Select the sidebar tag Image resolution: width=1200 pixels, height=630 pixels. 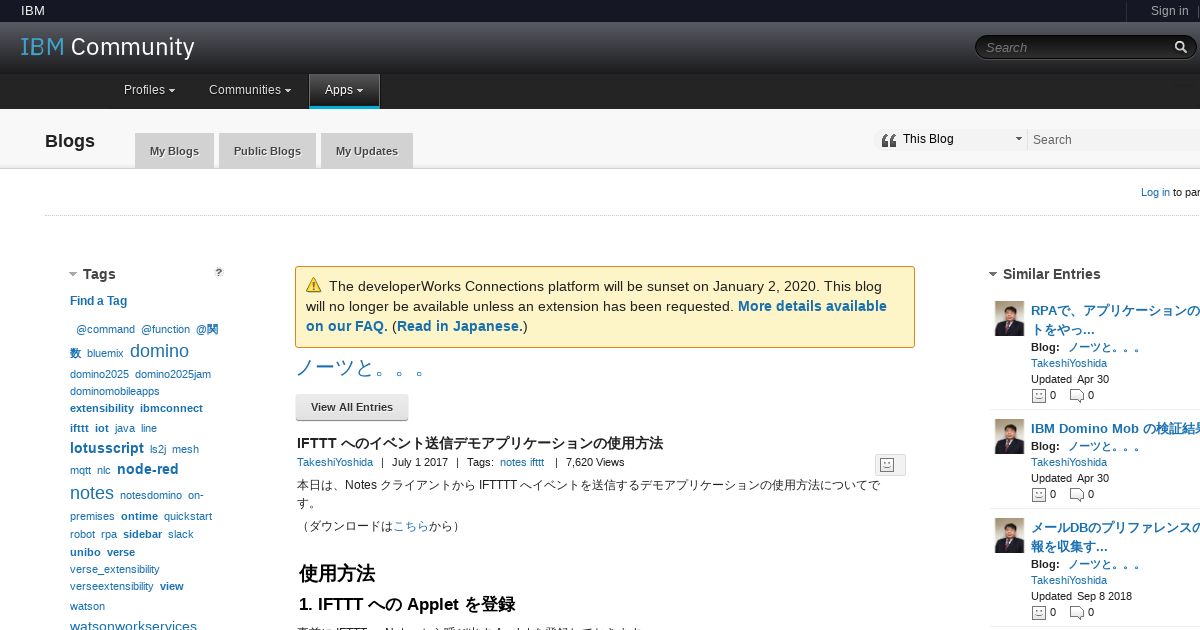[143, 534]
